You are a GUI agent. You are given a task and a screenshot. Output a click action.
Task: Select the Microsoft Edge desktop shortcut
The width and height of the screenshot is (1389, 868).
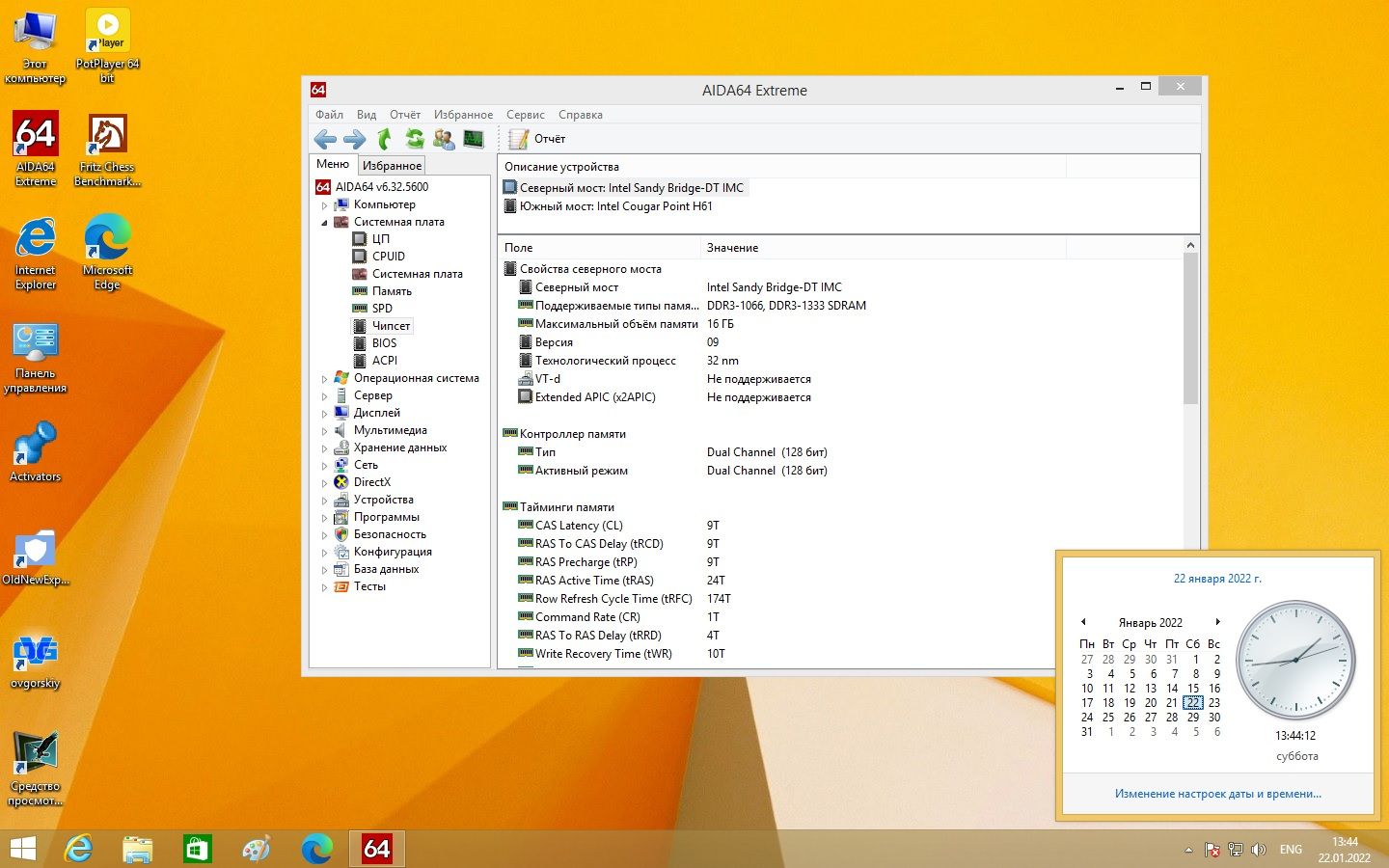point(107,253)
